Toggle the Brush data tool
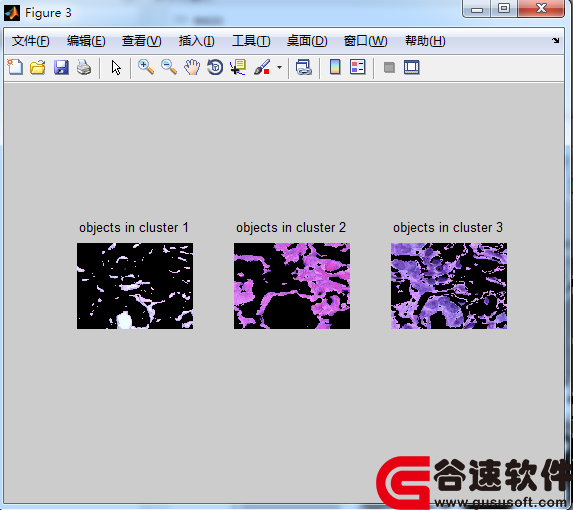Screen dimensions: 573x510 (x=262, y=68)
